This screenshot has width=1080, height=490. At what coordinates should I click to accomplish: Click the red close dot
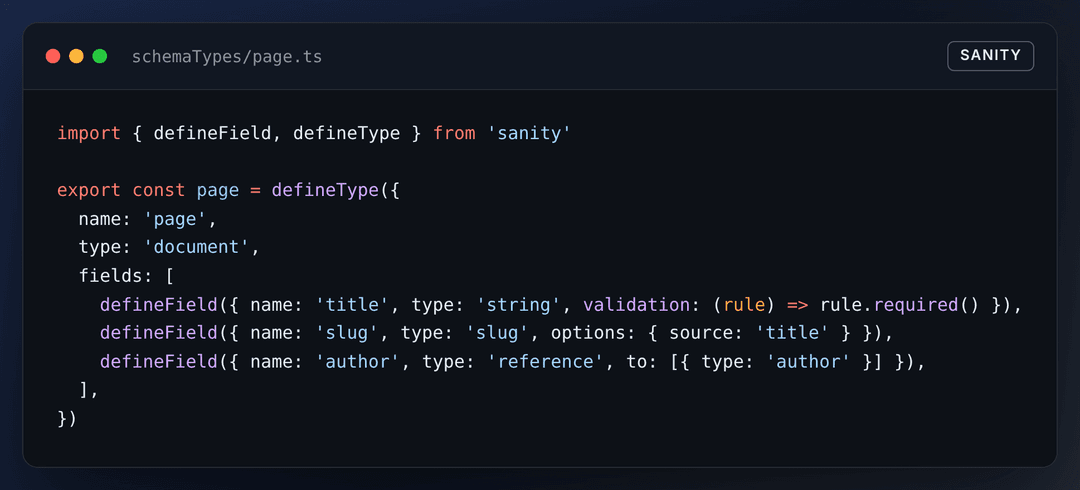(53, 57)
